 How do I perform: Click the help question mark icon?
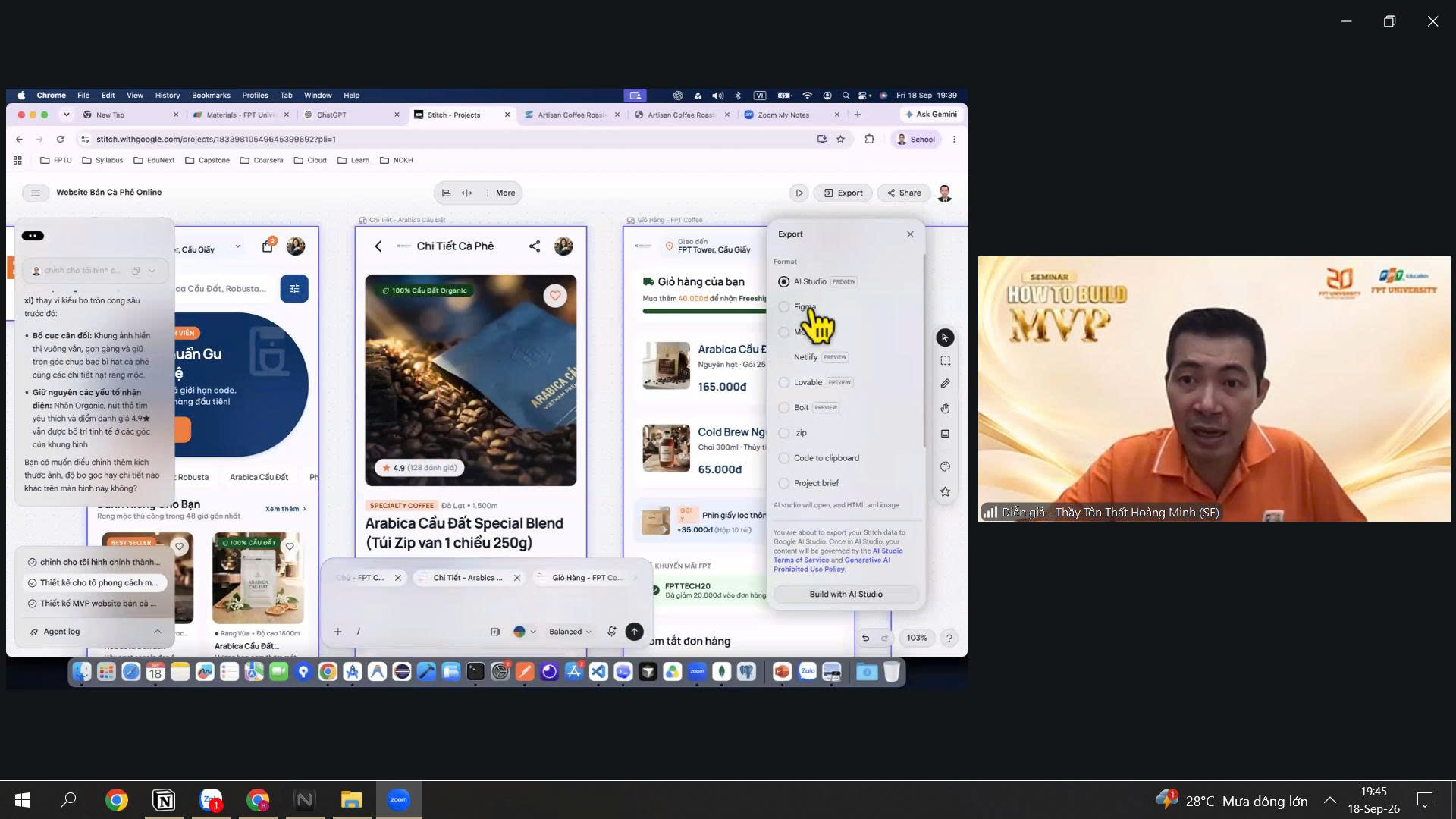click(949, 638)
